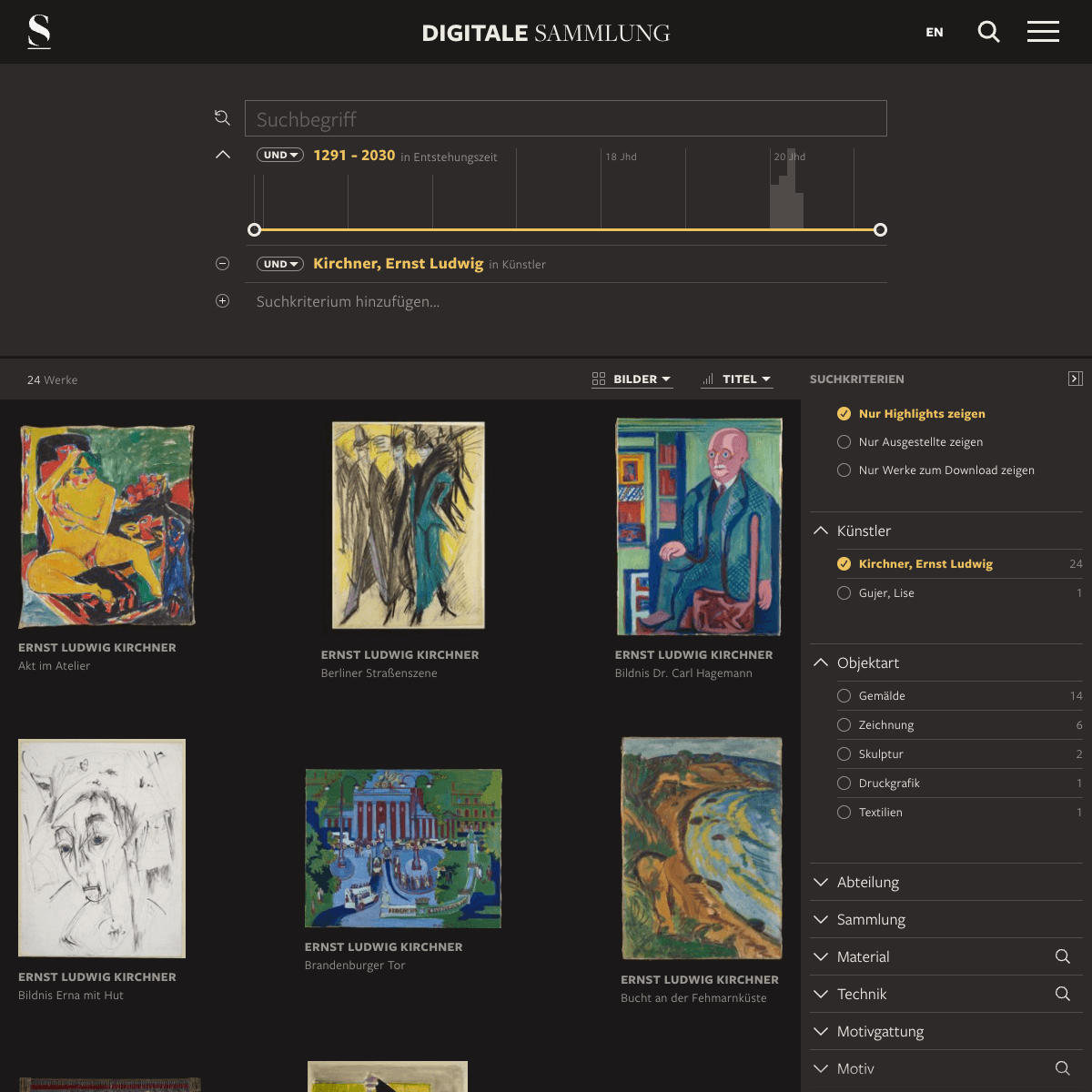Filter by Skulptur object type

(x=959, y=753)
